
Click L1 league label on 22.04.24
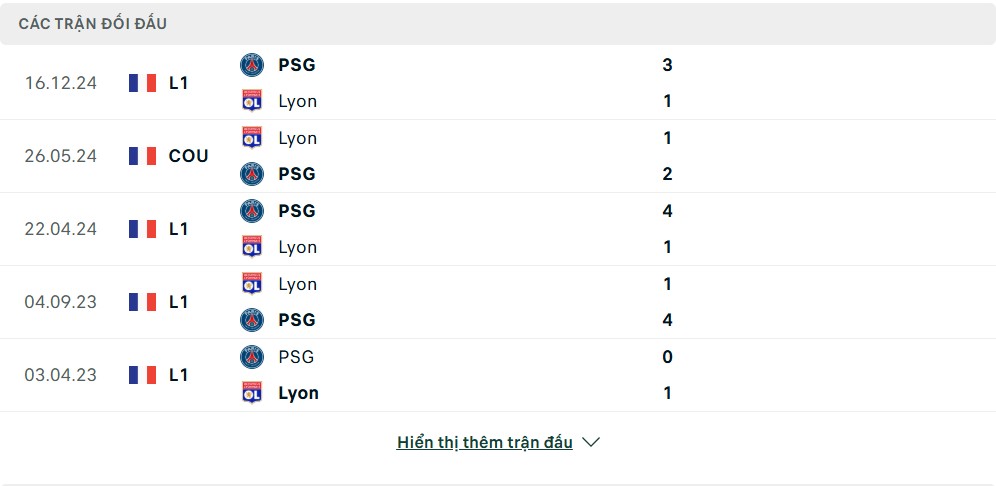(178, 229)
